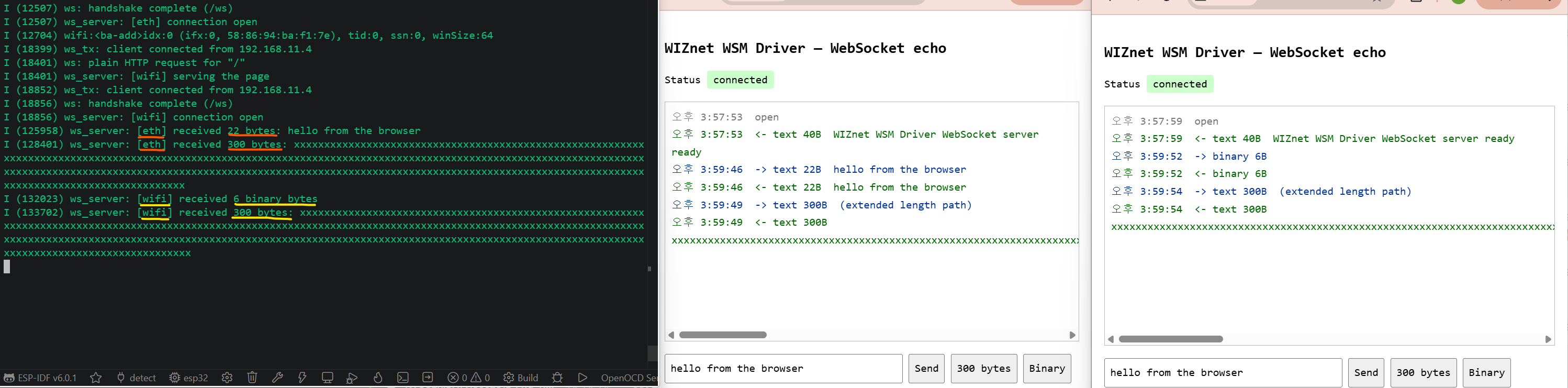Click the right browser's WebSocket echo page heading

tap(1245, 52)
